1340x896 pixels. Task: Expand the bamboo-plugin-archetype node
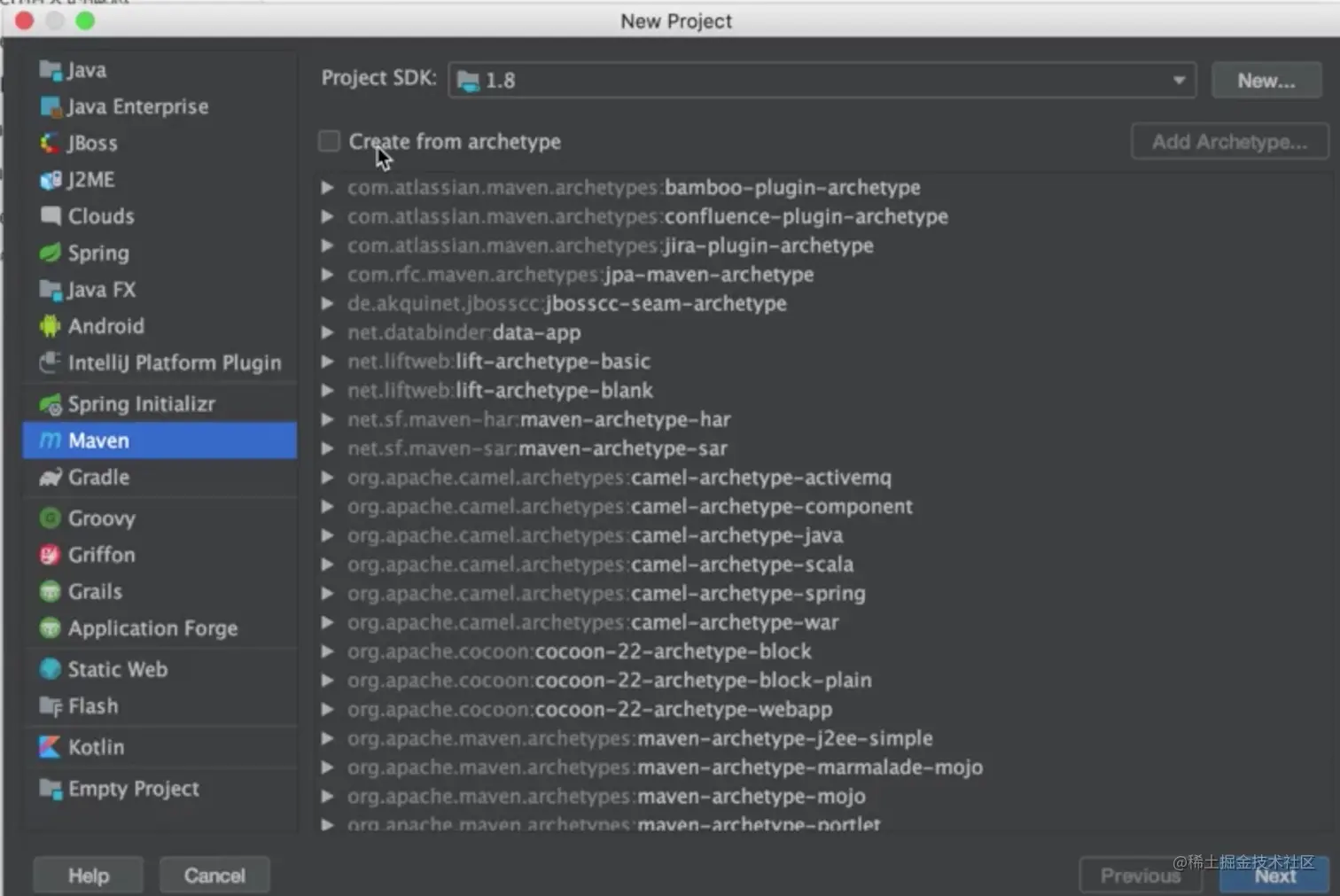(328, 187)
